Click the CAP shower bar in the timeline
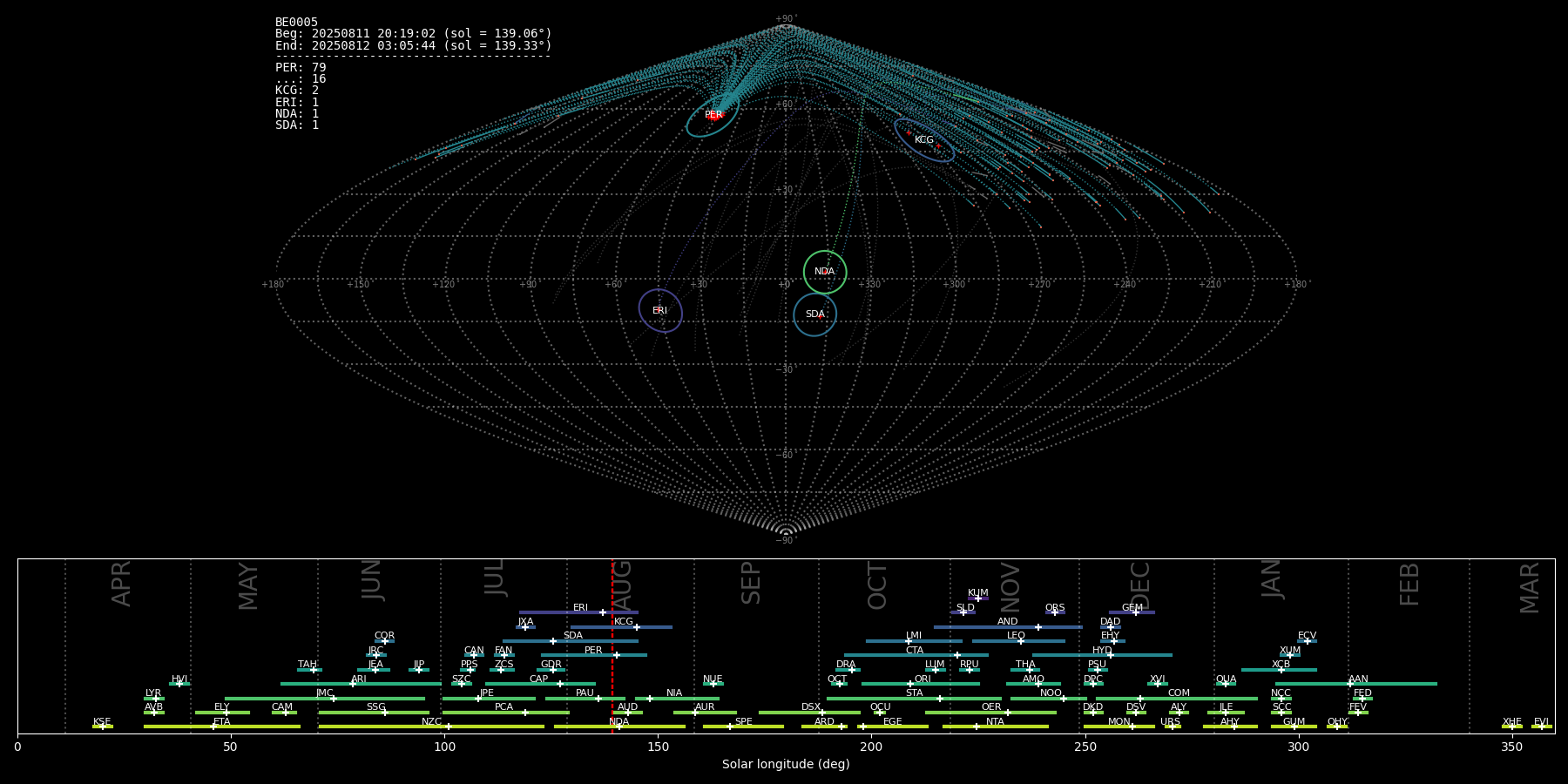Image resolution: width=1568 pixels, height=784 pixels. pos(540,684)
